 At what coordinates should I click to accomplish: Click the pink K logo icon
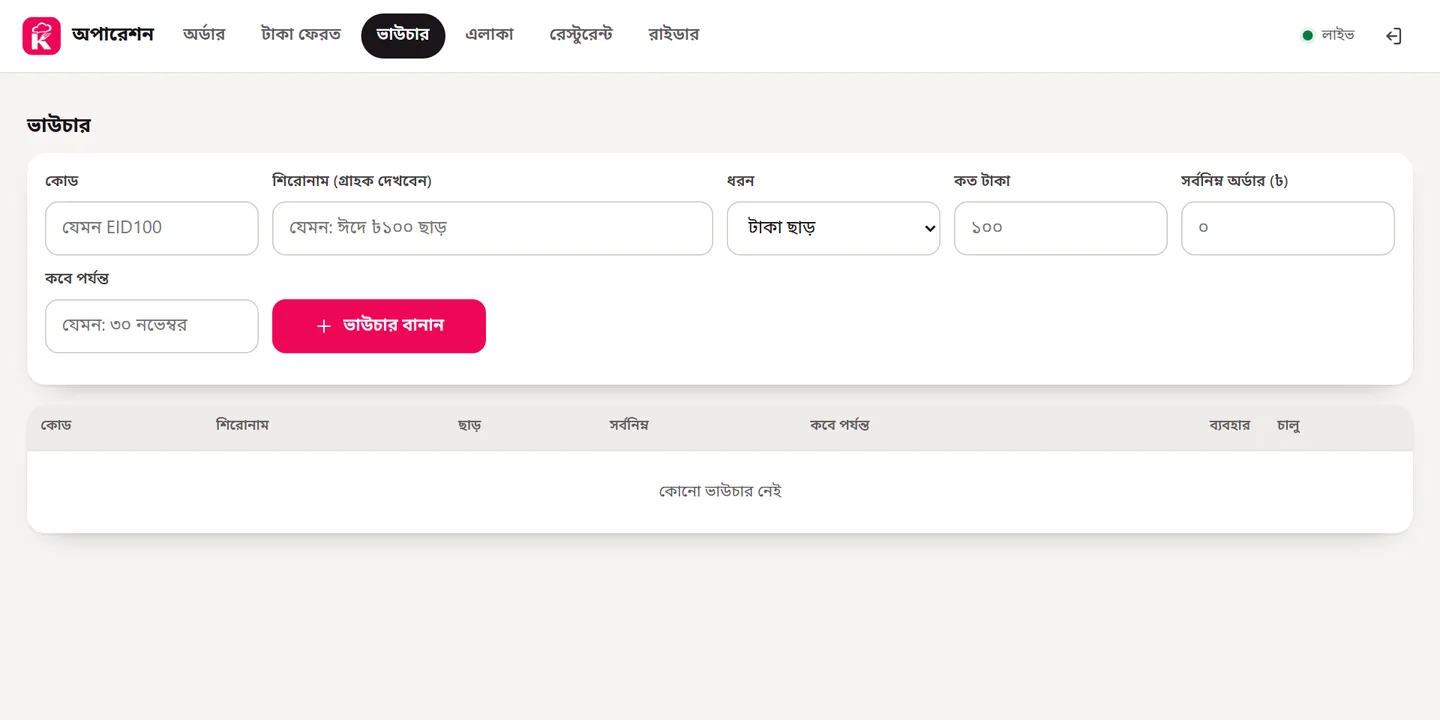[42, 36]
